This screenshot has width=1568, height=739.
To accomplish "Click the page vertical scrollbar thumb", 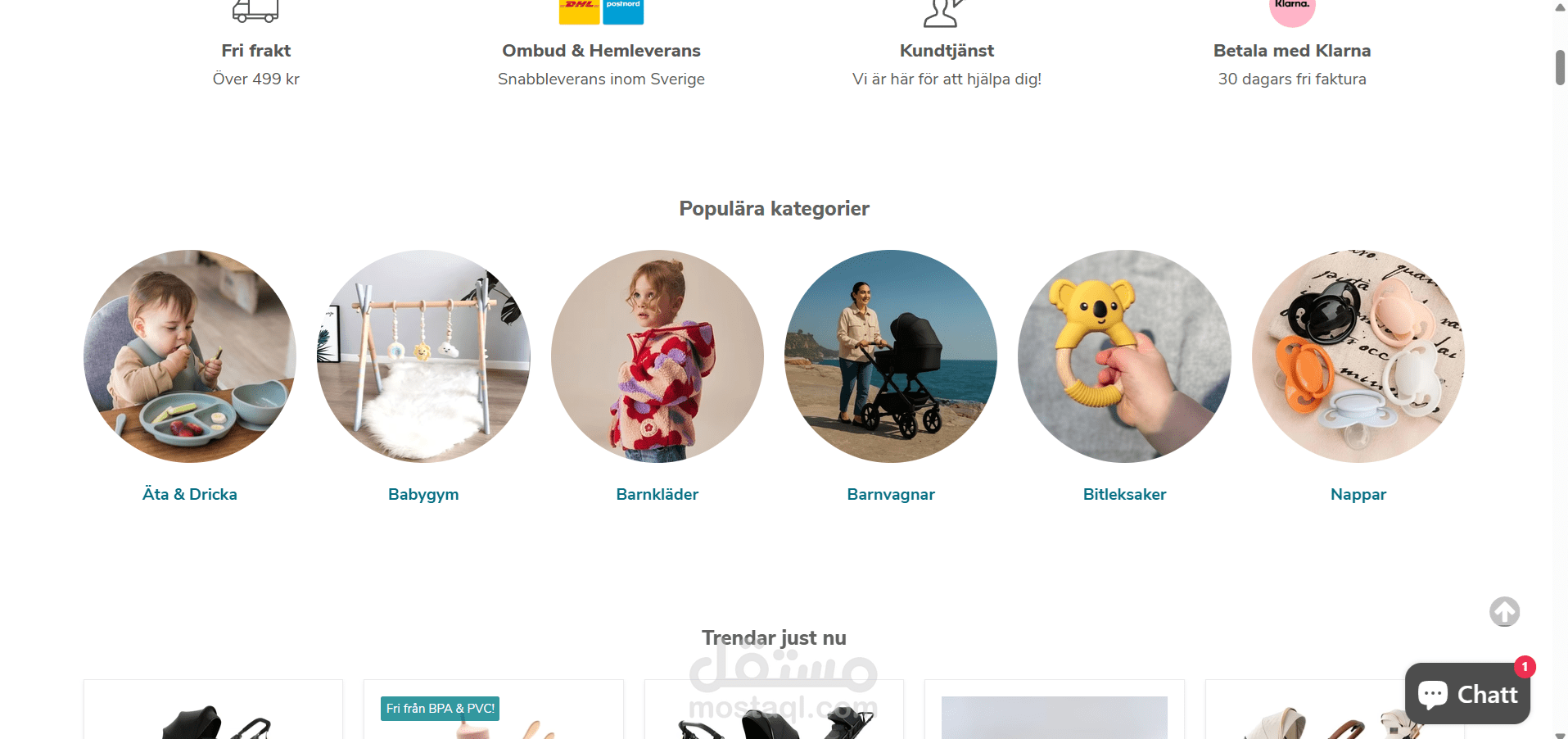I will (1561, 67).
